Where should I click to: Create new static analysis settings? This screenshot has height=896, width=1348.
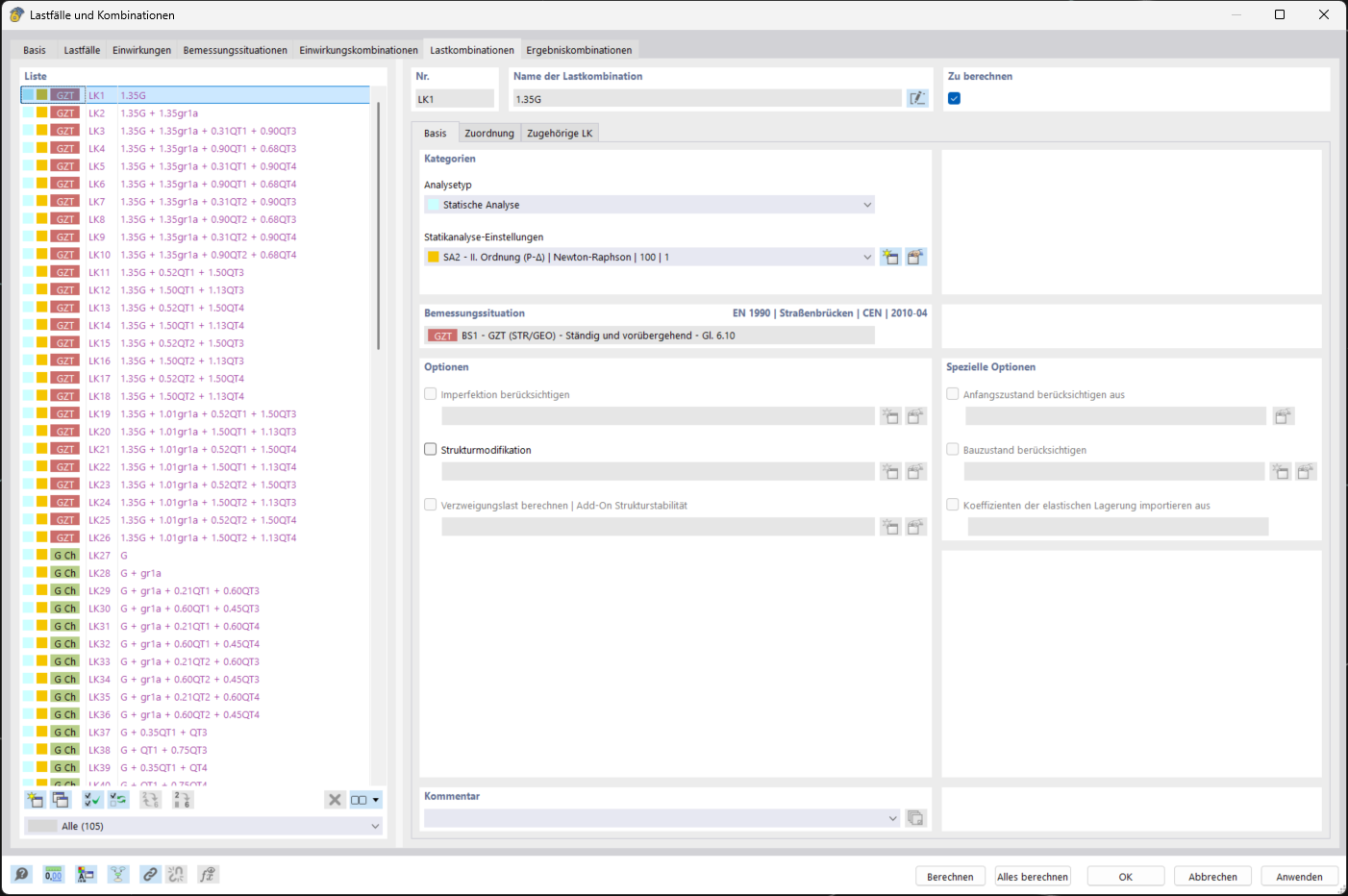[x=890, y=257]
